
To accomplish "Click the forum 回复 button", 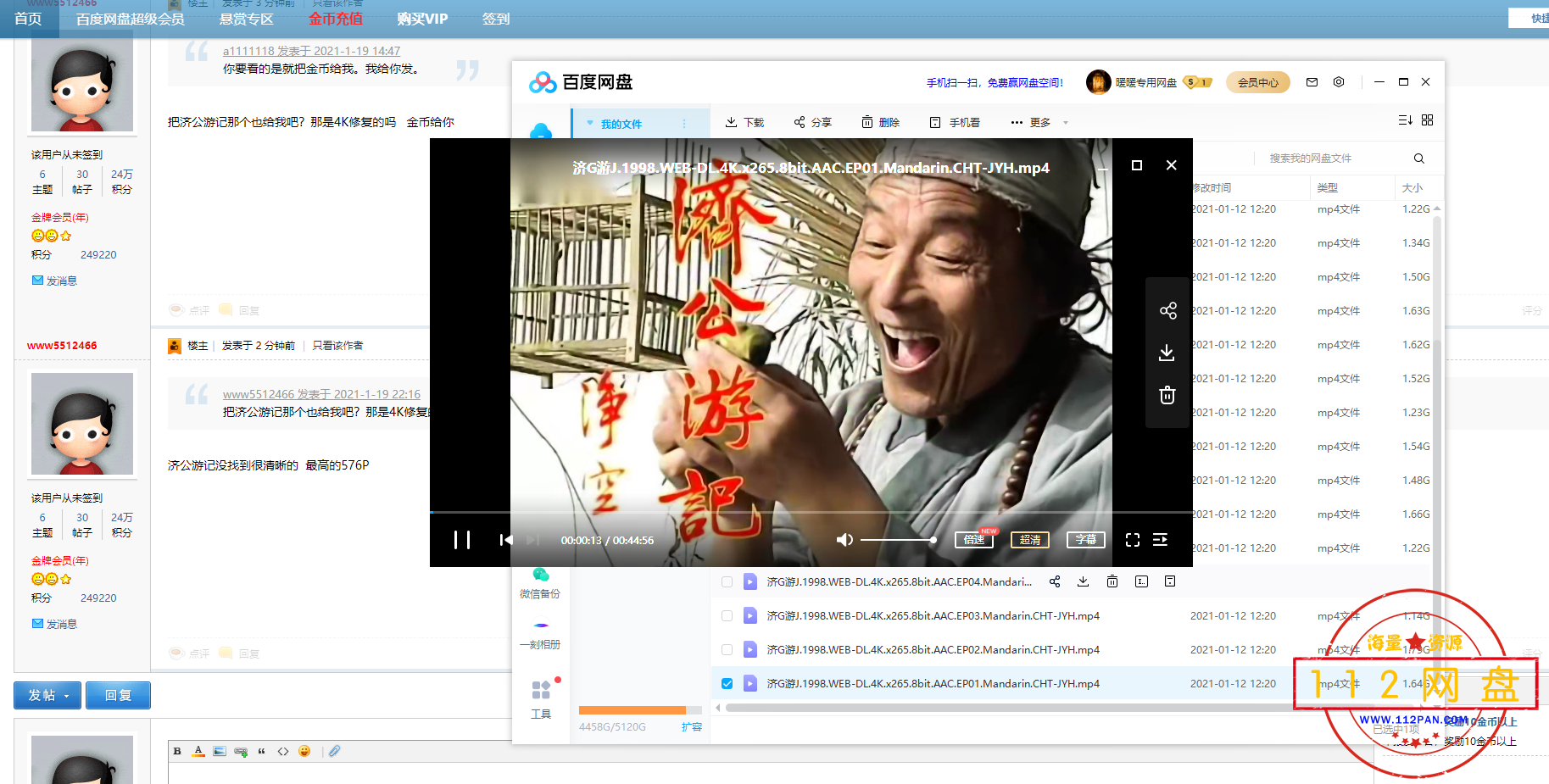I will pos(118,695).
